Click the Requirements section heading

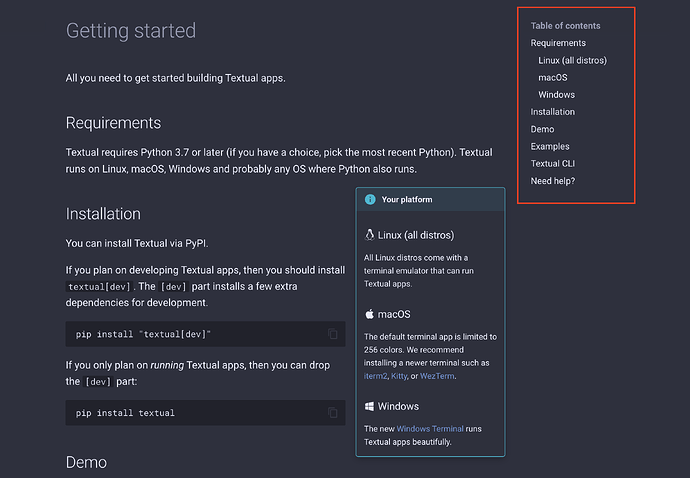coord(113,123)
